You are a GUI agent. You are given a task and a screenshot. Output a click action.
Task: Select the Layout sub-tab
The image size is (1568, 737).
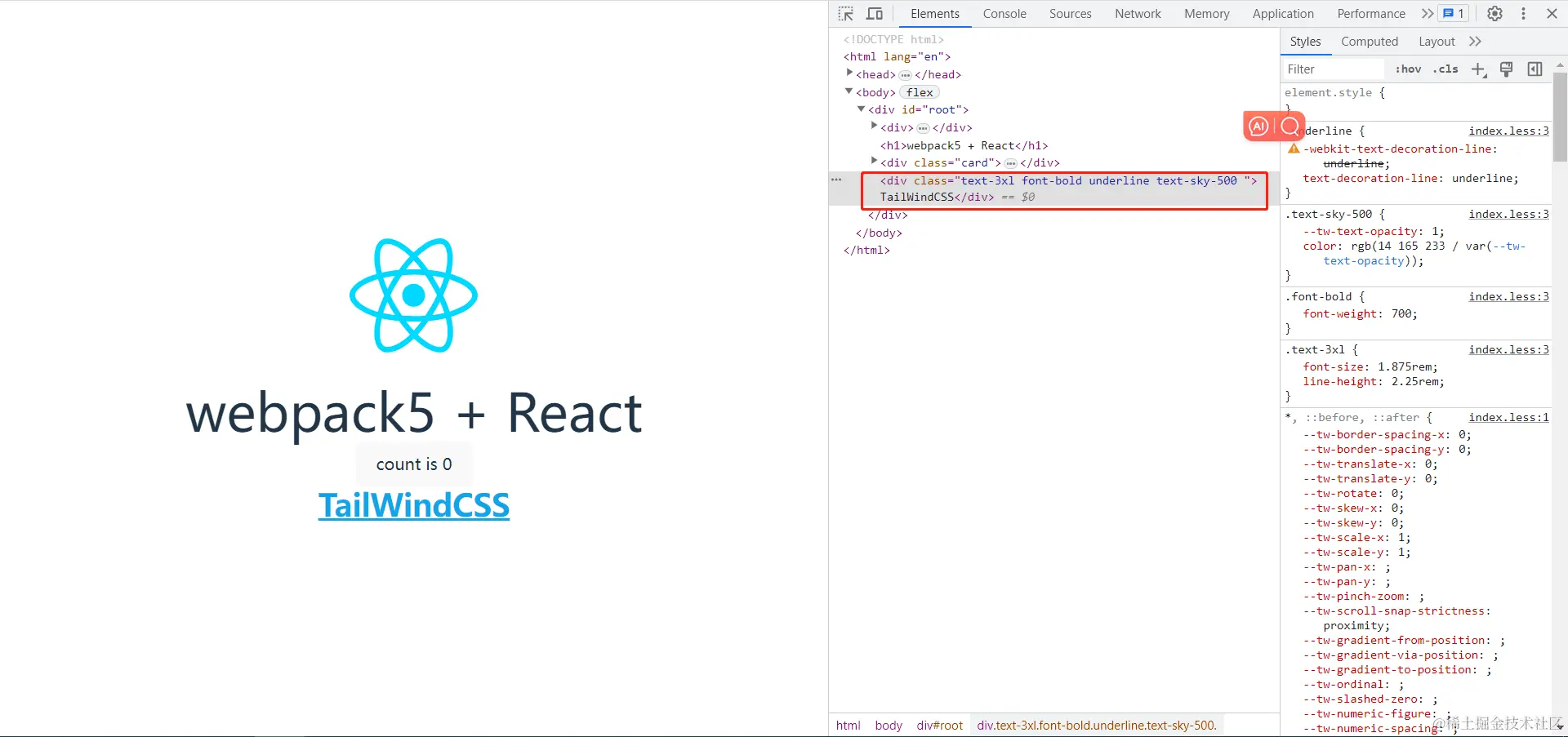click(1437, 42)
